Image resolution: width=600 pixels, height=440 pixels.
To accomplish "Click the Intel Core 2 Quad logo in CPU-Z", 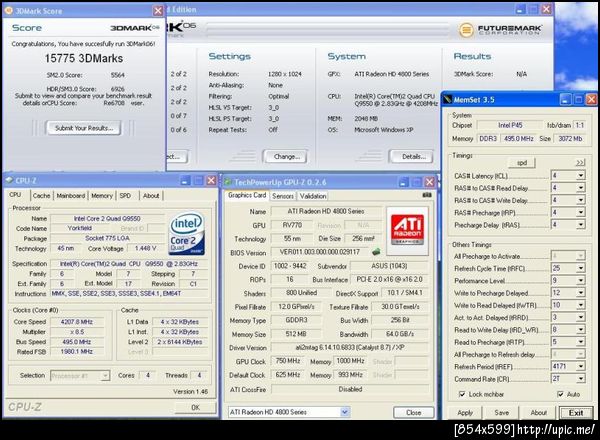I will (x=187, y=233).
